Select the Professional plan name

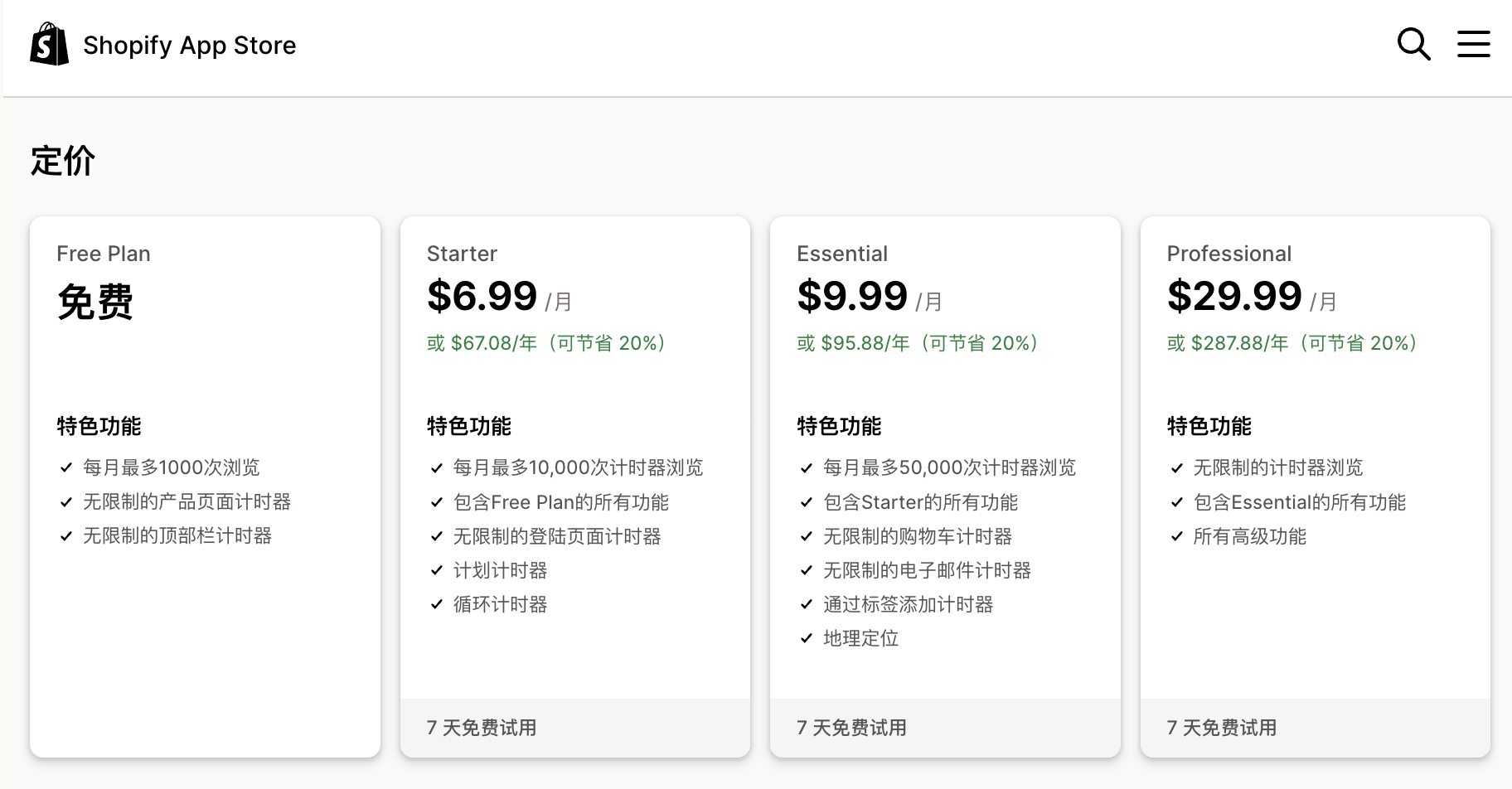(1228, 254)
